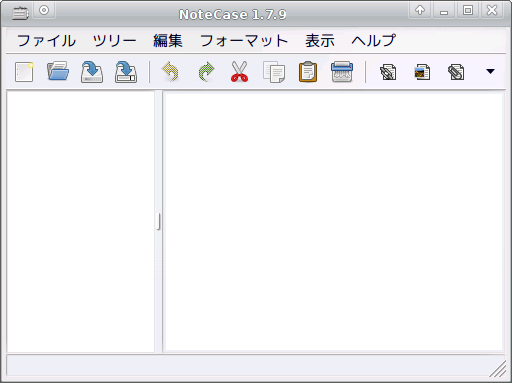Redo with the green arrow icon
The image size is (512, 383).
click(x=206, y=71)
